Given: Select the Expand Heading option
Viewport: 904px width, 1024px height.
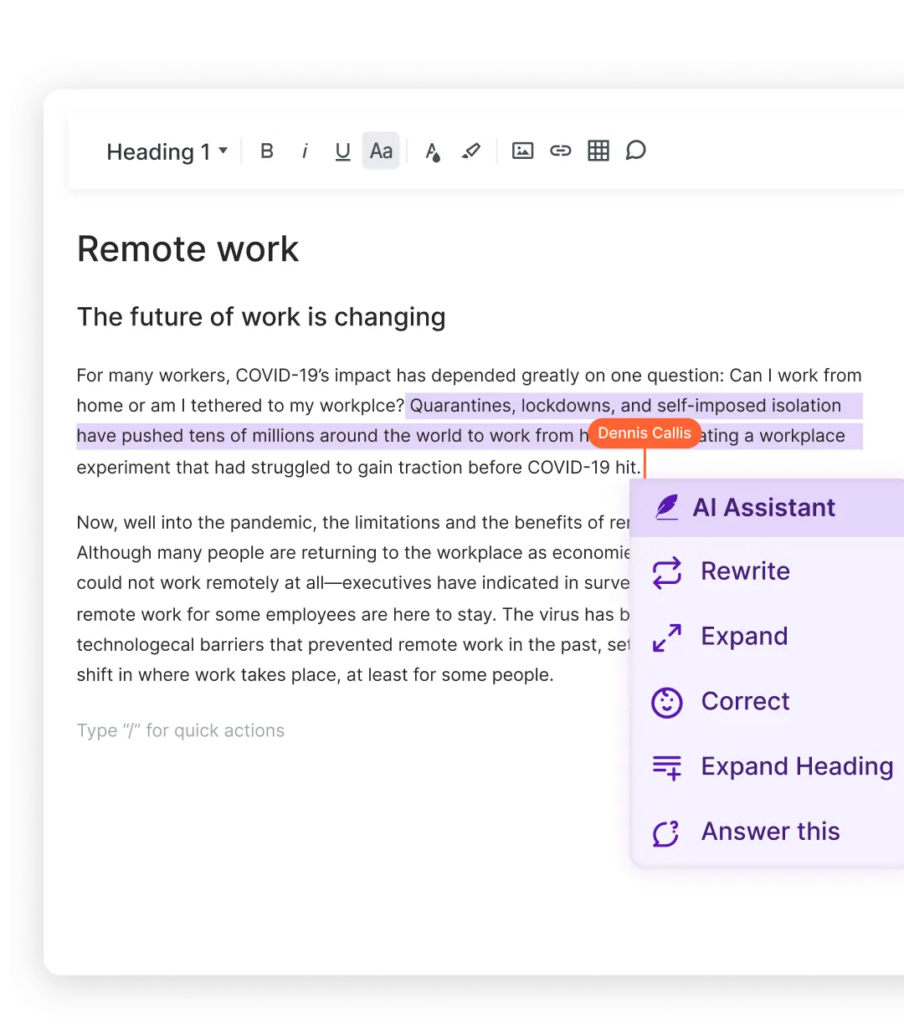Looking at the screenshot, I should click(796, 767).
